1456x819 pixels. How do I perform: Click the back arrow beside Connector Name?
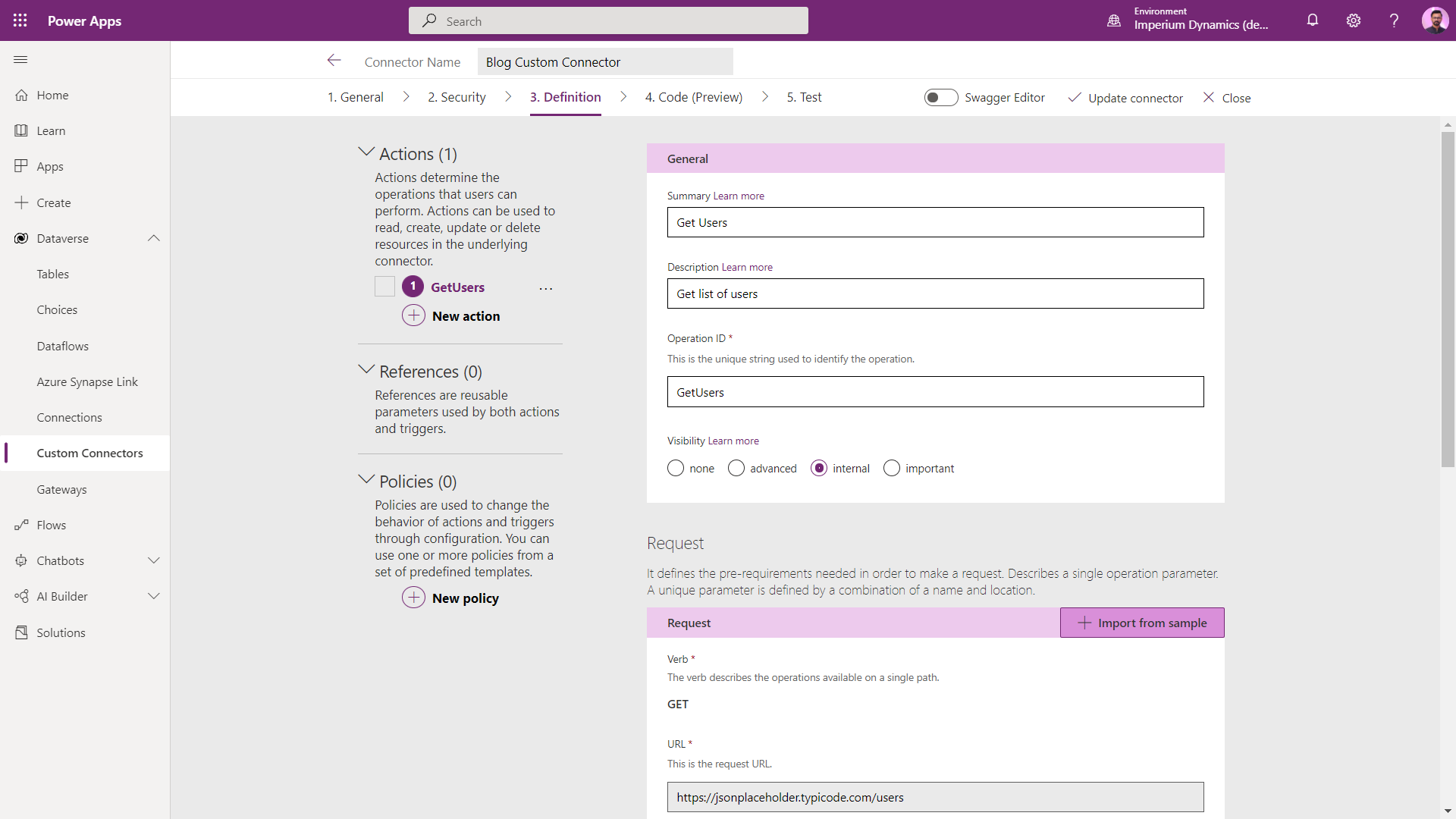(x=334, y=61)
